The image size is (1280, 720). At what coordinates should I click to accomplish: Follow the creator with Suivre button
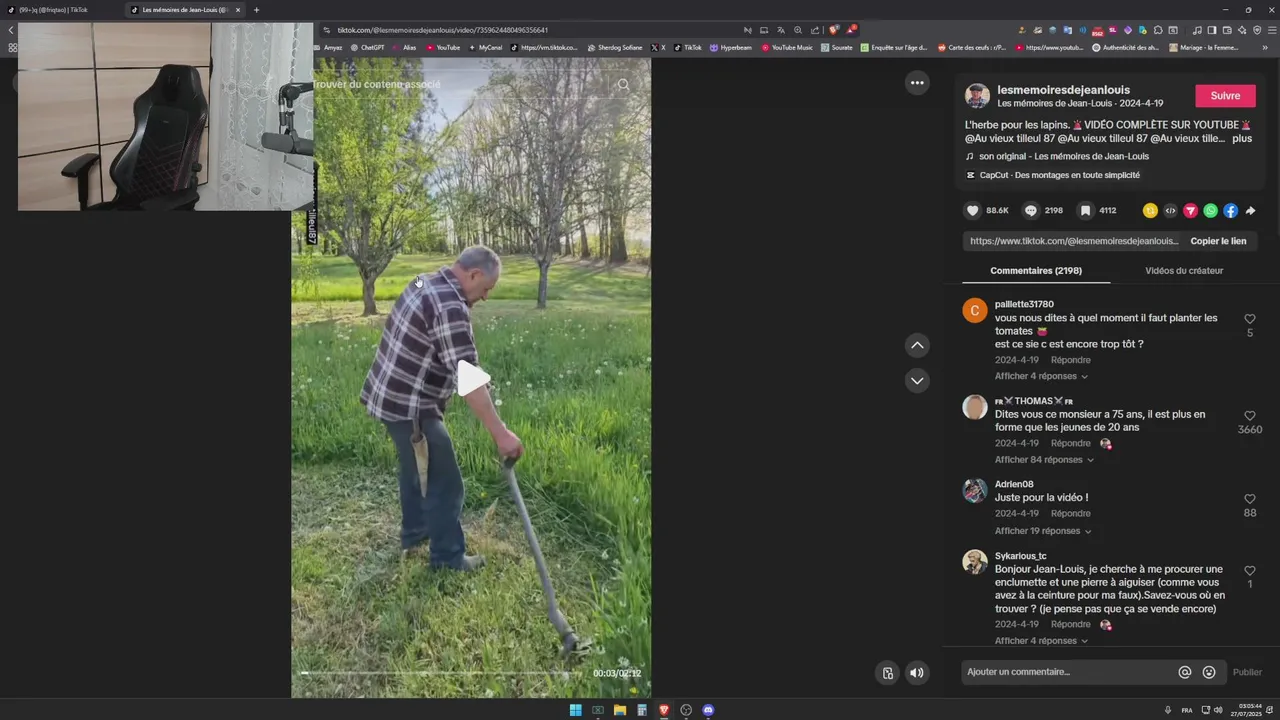tap(1225, 96)
